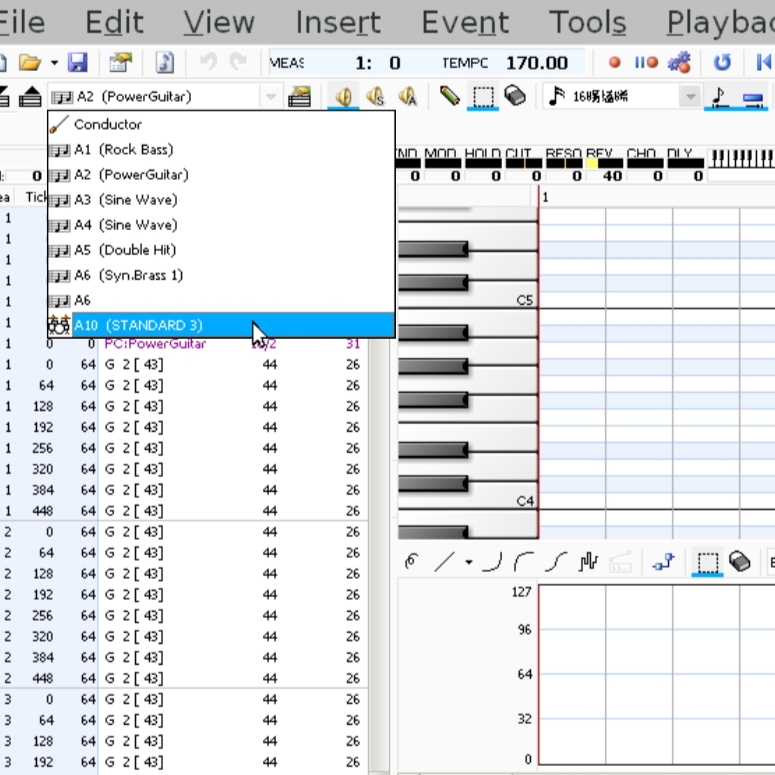Choose A4 (Sine Wave) track
Viewport: 775px width, 775px height.
coord(221,225)
